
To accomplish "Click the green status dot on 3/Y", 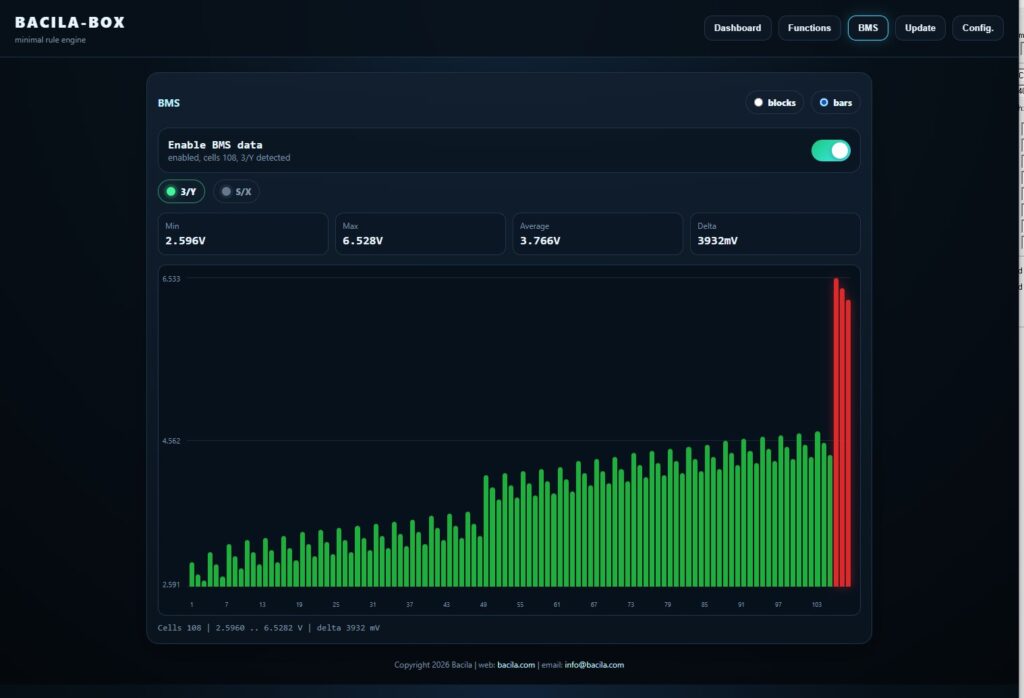I will point(171,191).
